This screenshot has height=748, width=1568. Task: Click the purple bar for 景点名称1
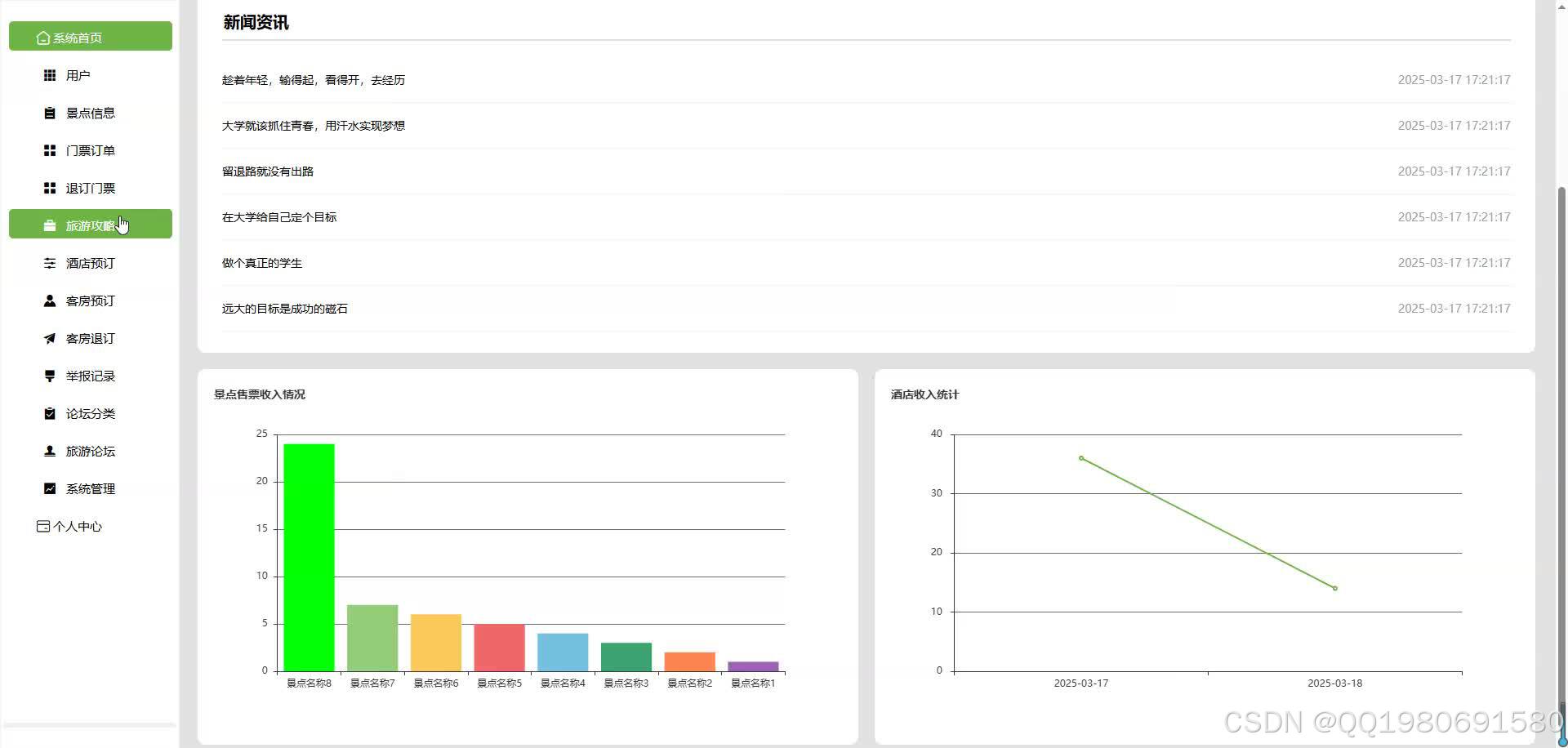(753, 666)
